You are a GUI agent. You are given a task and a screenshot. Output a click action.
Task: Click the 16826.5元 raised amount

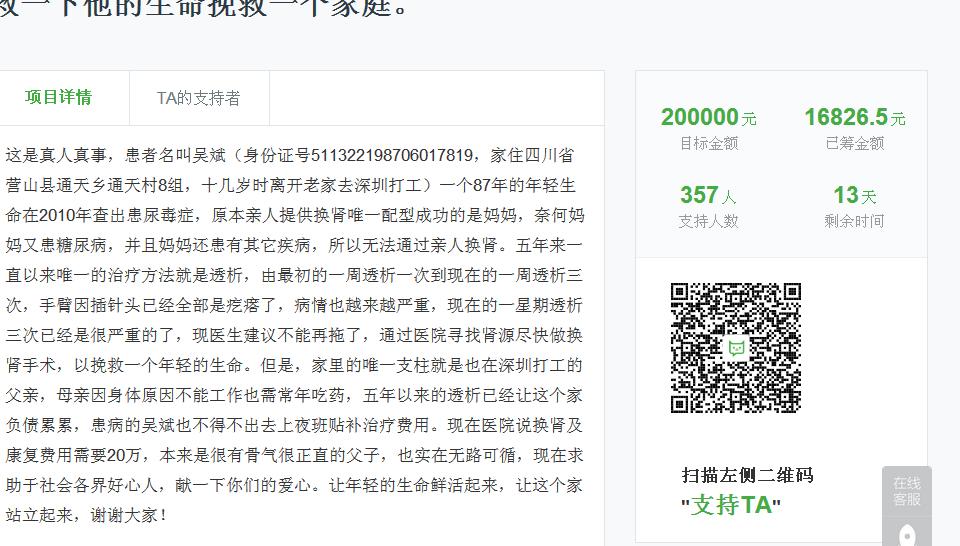click(x=854, y=118)
